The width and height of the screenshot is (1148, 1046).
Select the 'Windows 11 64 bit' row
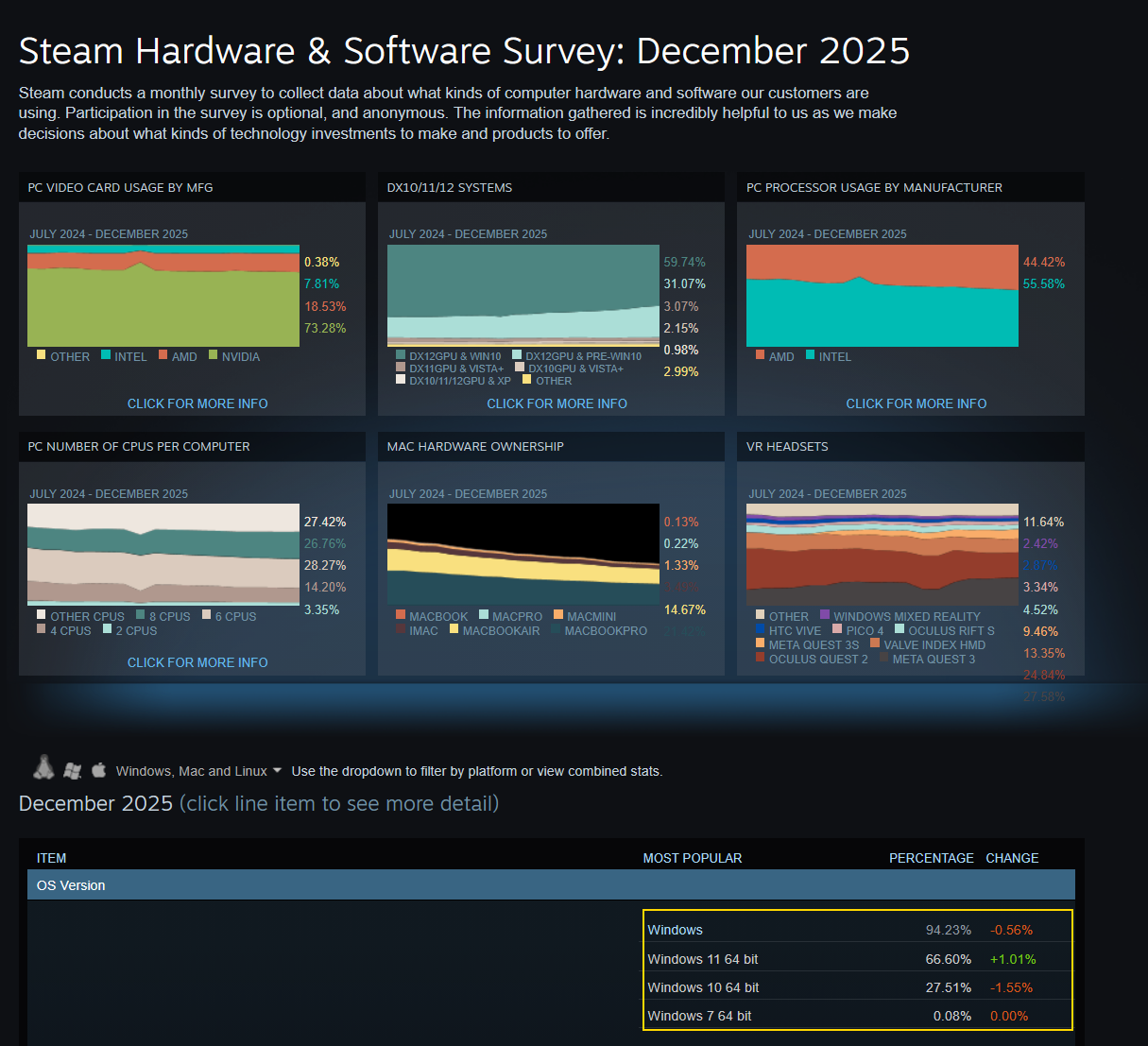(858, 958)
